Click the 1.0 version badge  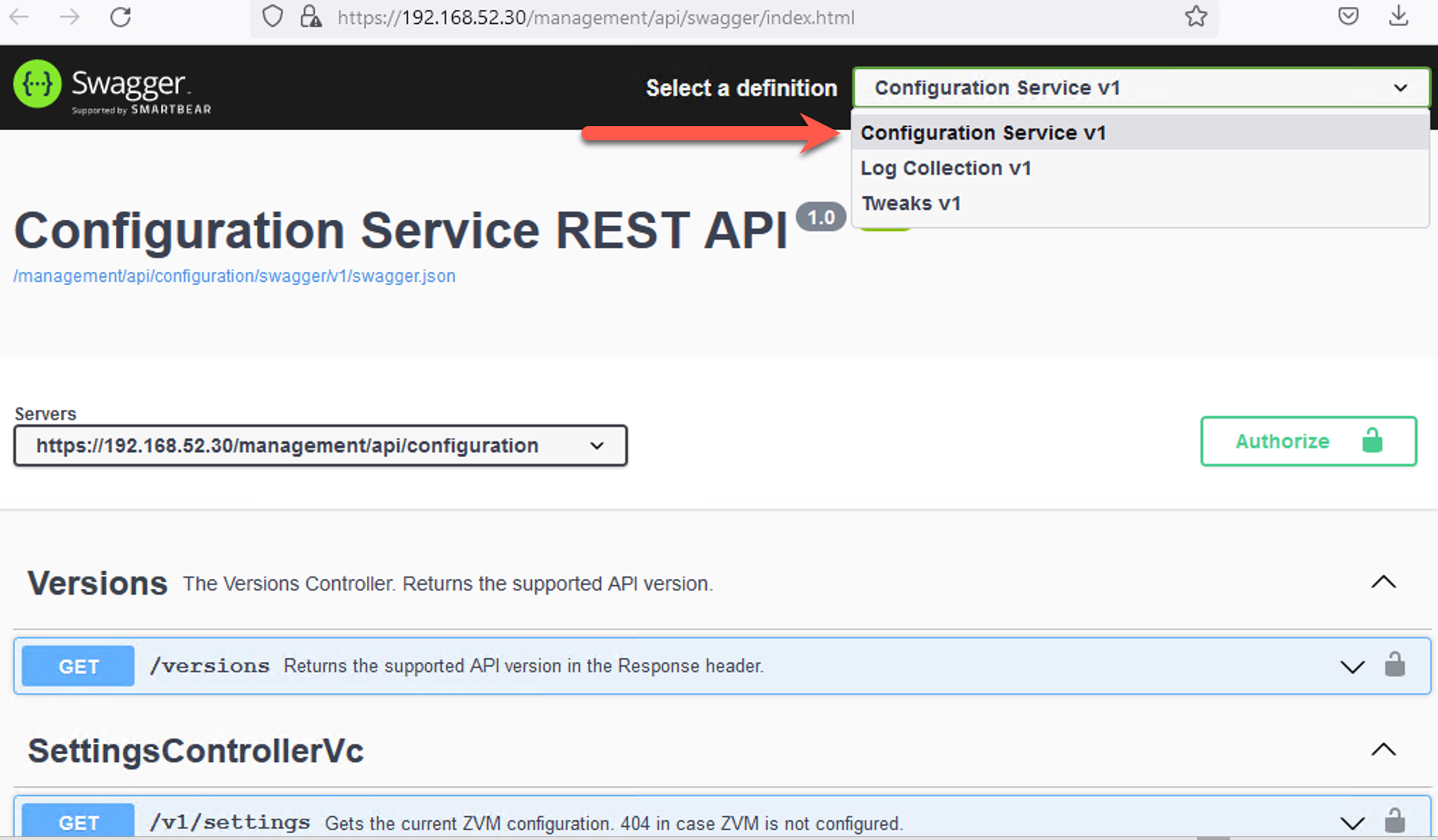[x=820, y=217]
